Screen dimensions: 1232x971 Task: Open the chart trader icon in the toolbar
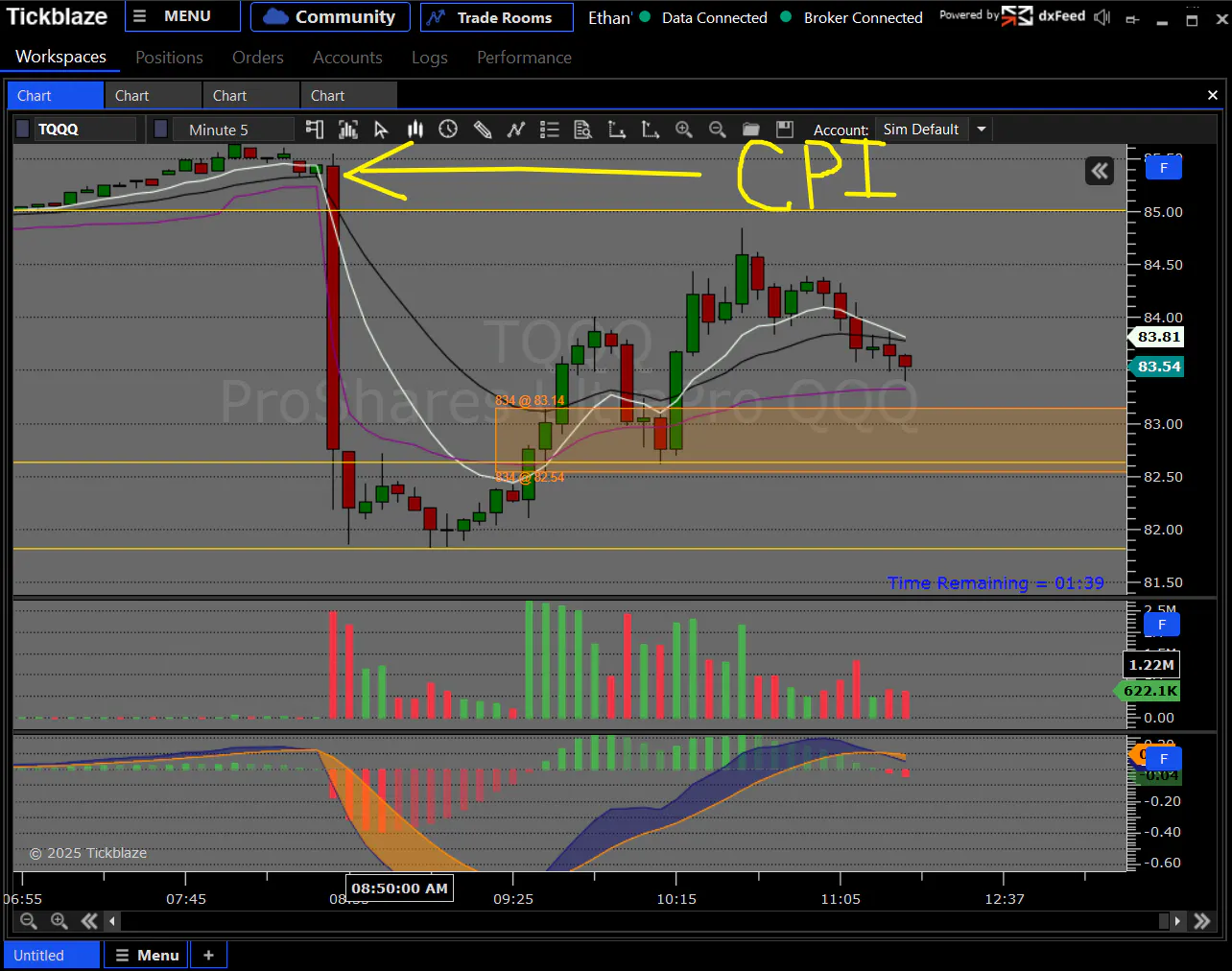click(x=314, y=129)
